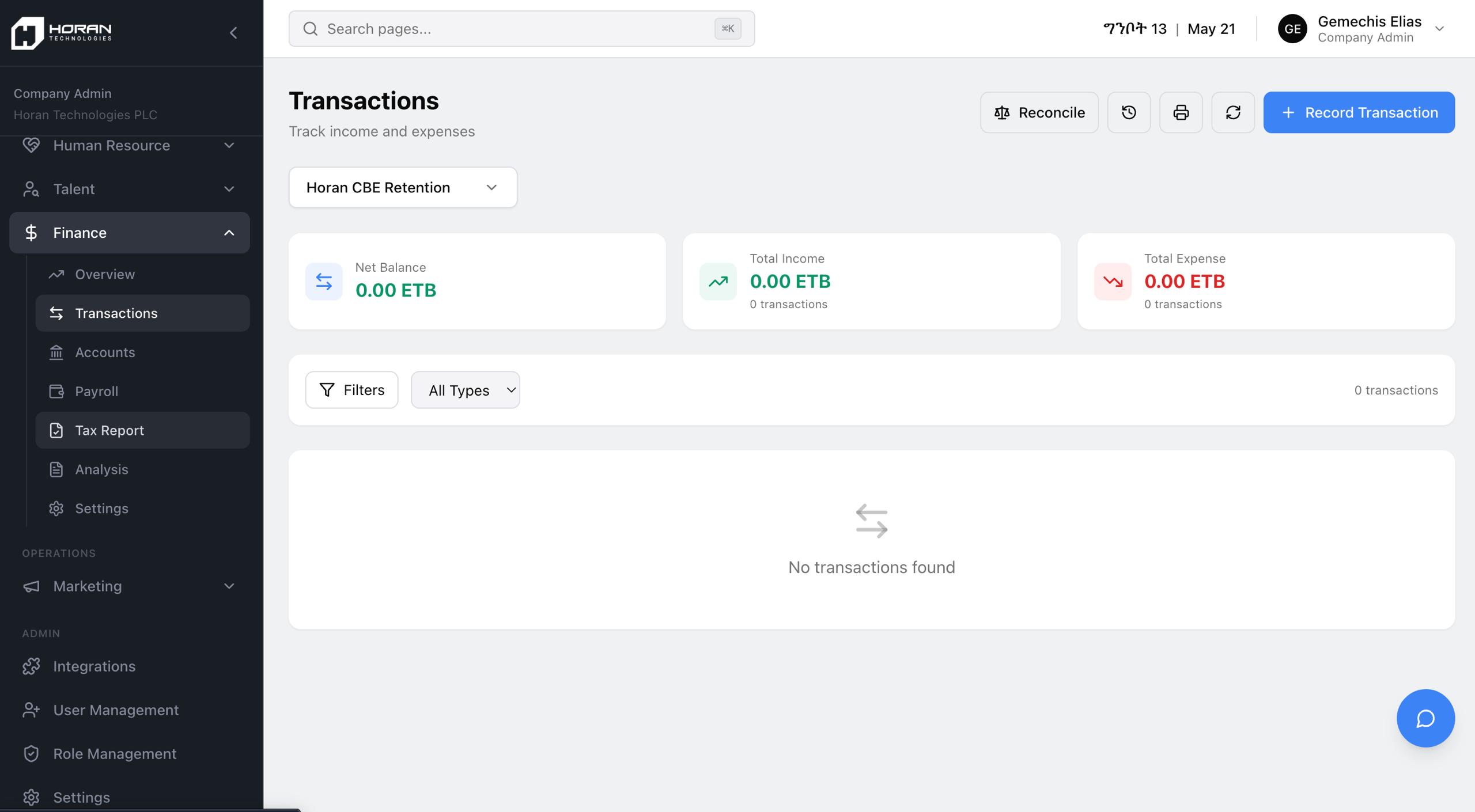Click the Gemechis Elias name
The width and height of the screenshot is (1475, 812).
click(x=1369, y=21)
